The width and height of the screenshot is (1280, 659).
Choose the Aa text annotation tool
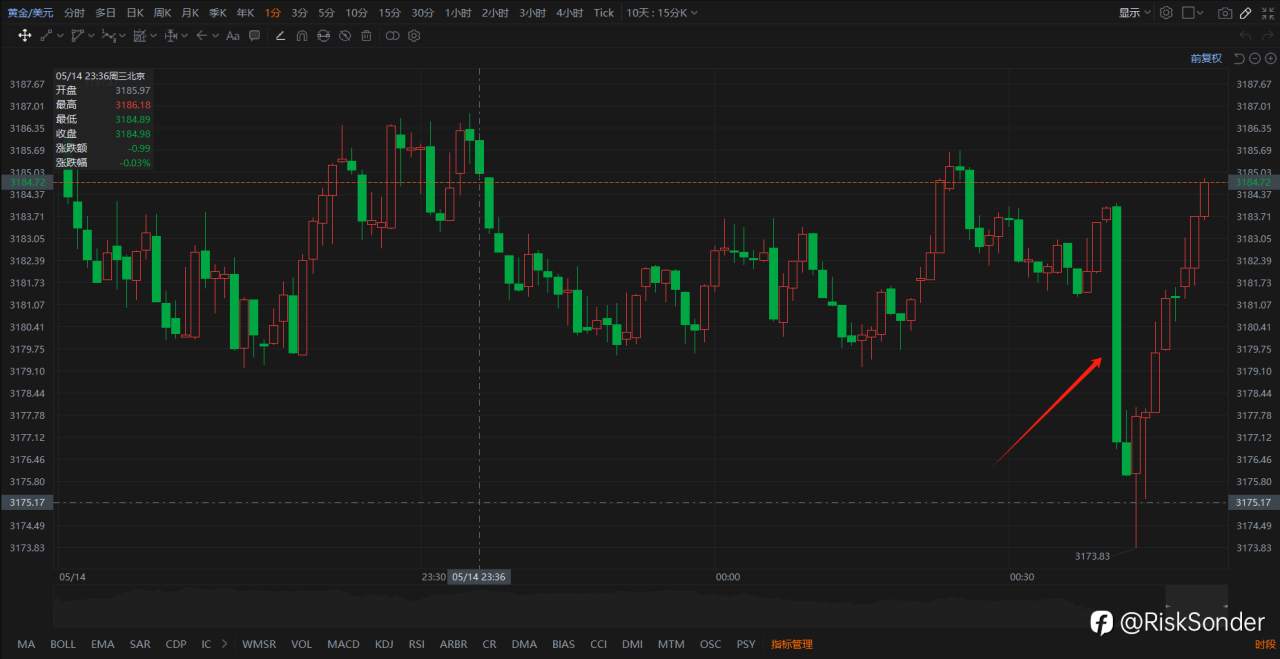(x=232, y=35)
